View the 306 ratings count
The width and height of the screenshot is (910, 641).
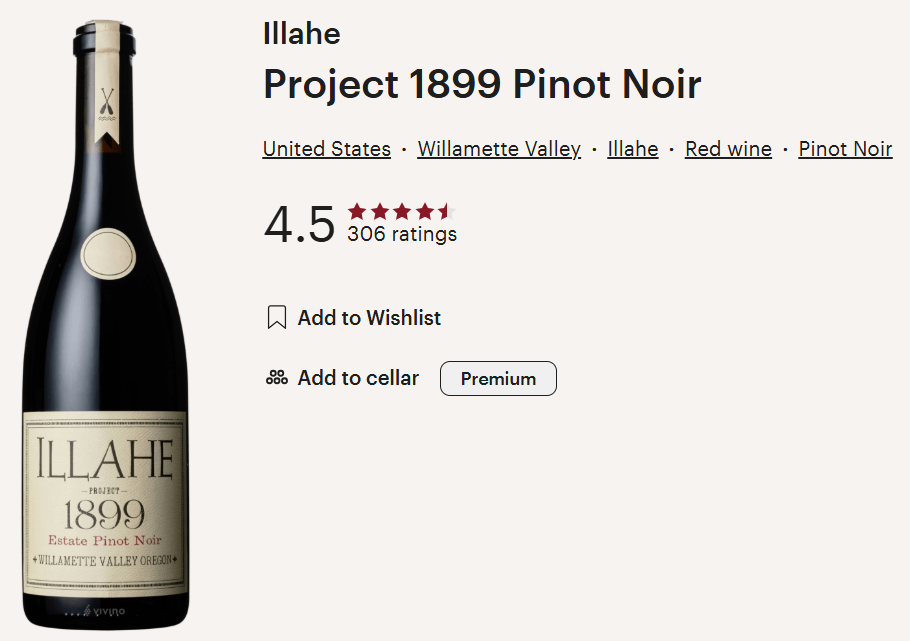pyautogui.click(x=402, y=234)
